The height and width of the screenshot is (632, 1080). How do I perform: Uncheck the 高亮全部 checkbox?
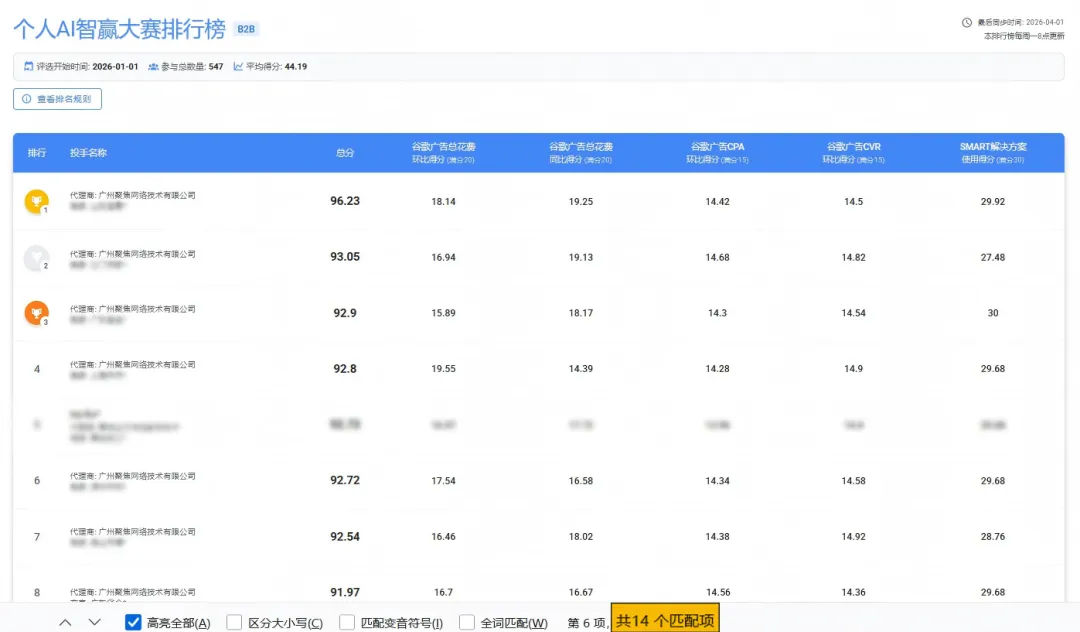tap(133, 623)
